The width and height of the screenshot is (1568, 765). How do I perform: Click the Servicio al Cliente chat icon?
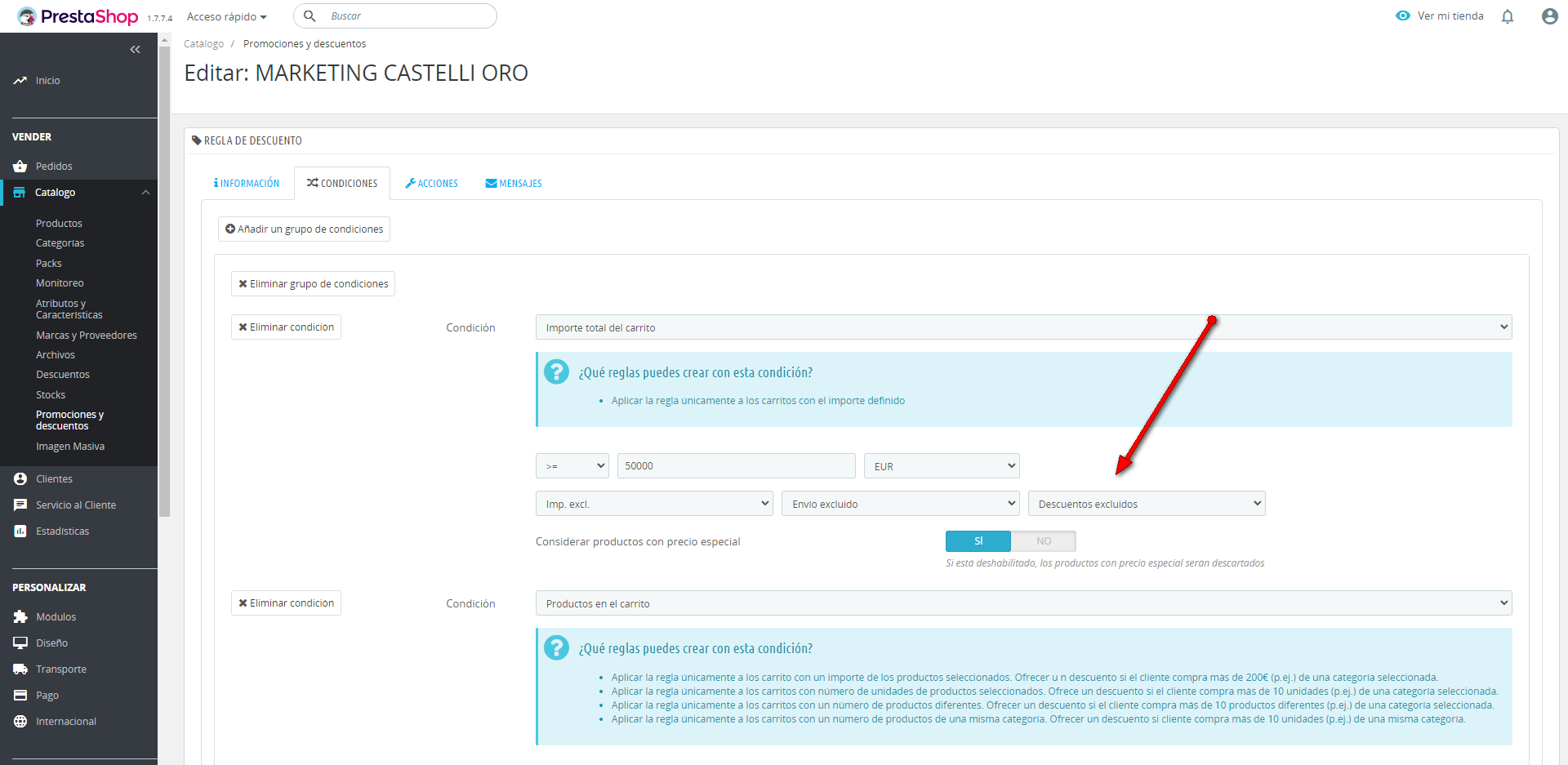click(20, 505)
